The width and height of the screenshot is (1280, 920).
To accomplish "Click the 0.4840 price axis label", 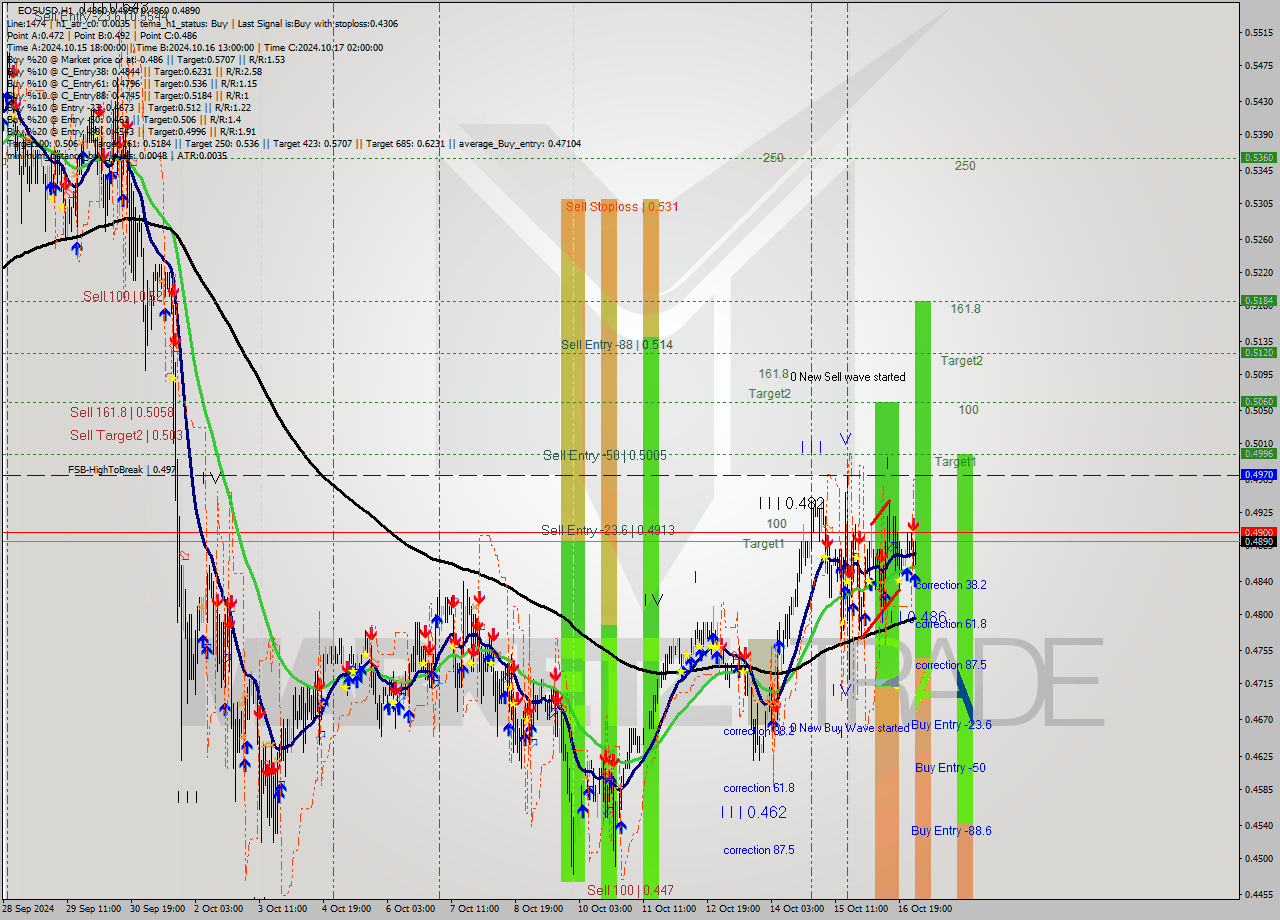I will 1257,581.
